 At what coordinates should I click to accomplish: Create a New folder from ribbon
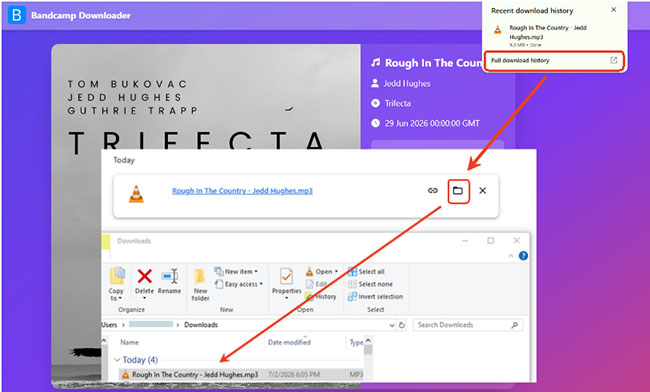point(200,284)
